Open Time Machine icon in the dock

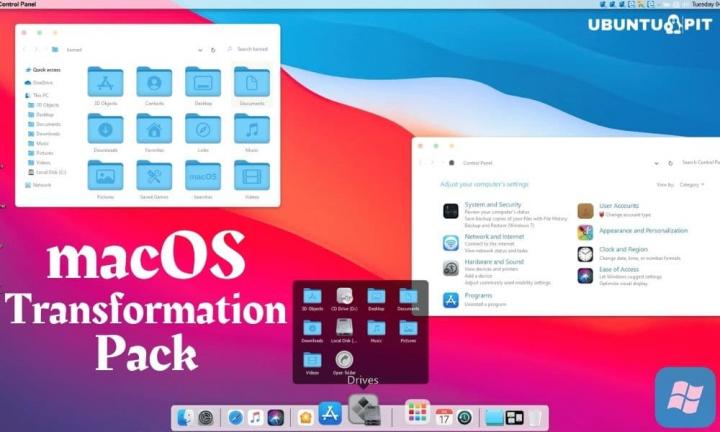click(x=465, y=418)
